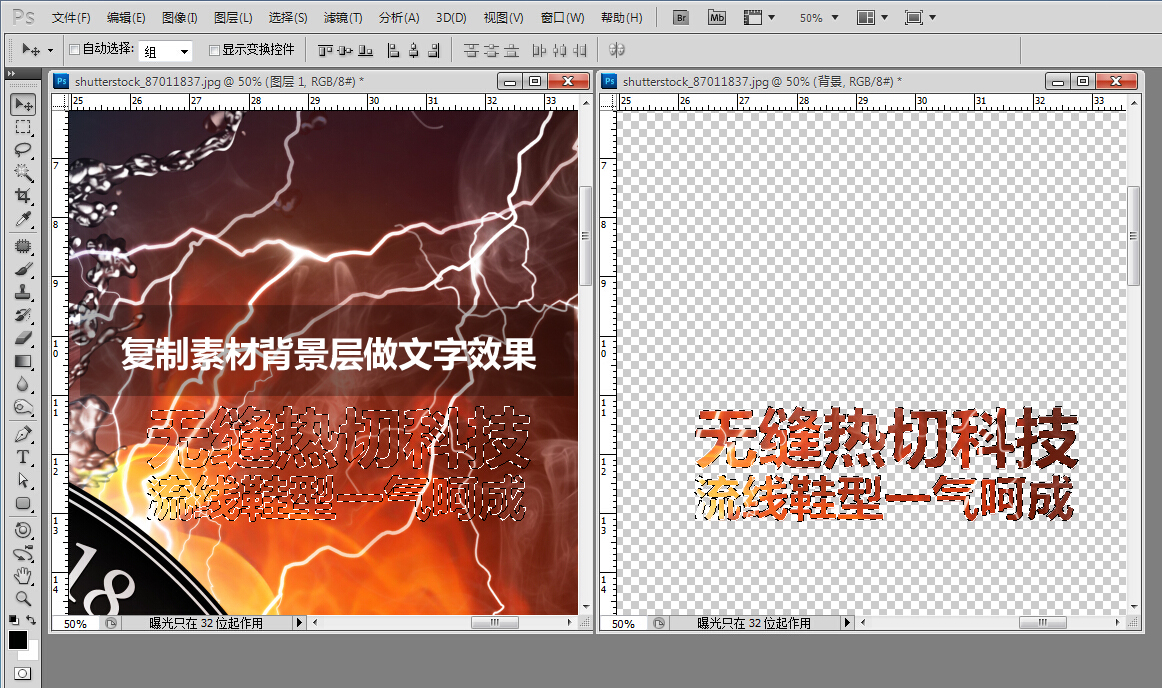Enable the 自动选择 checkbox
The height and width of the screenshot is (688, 1162).
(74, 50)
